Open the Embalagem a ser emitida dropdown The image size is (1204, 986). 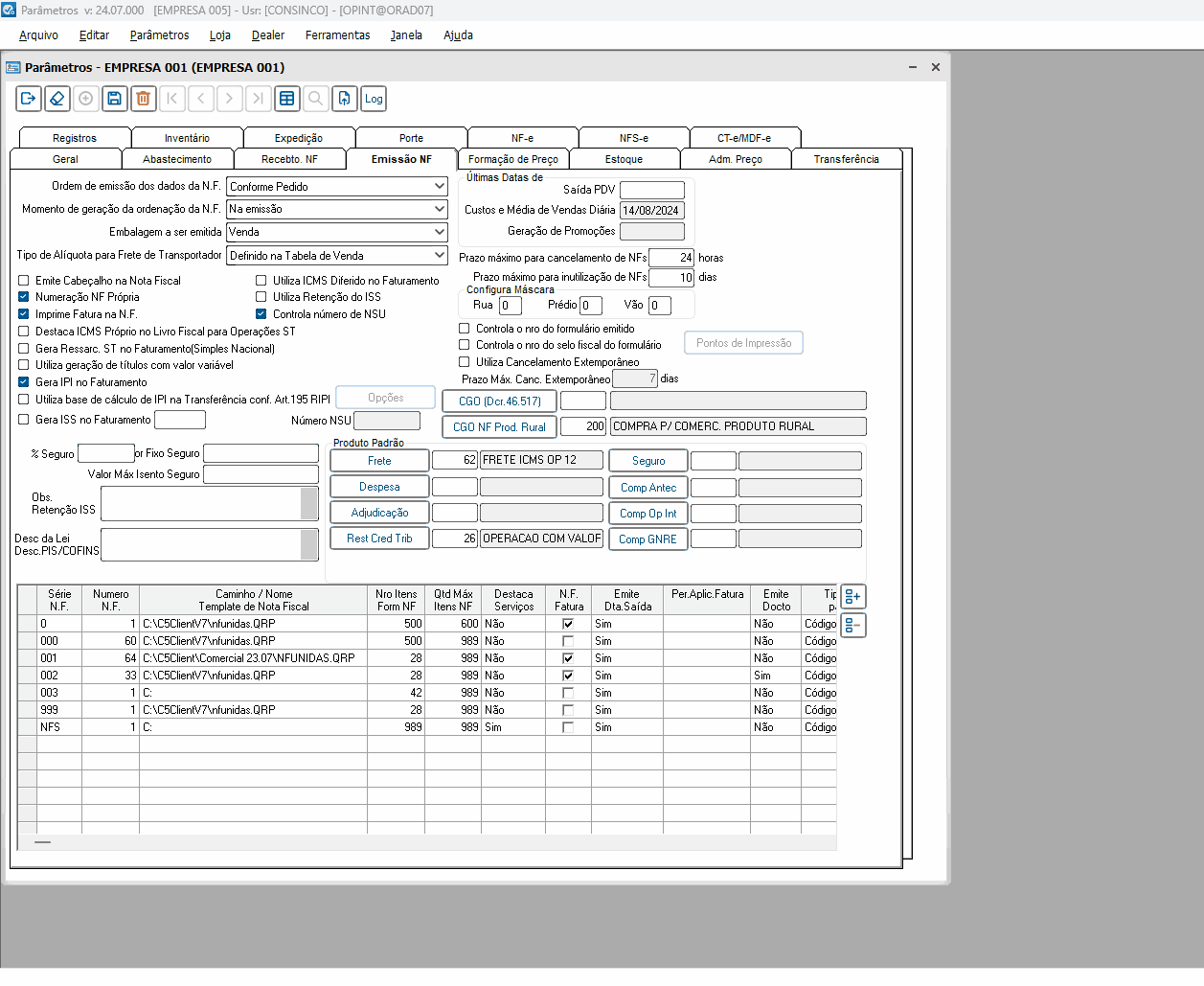click(x=439, y=232)
